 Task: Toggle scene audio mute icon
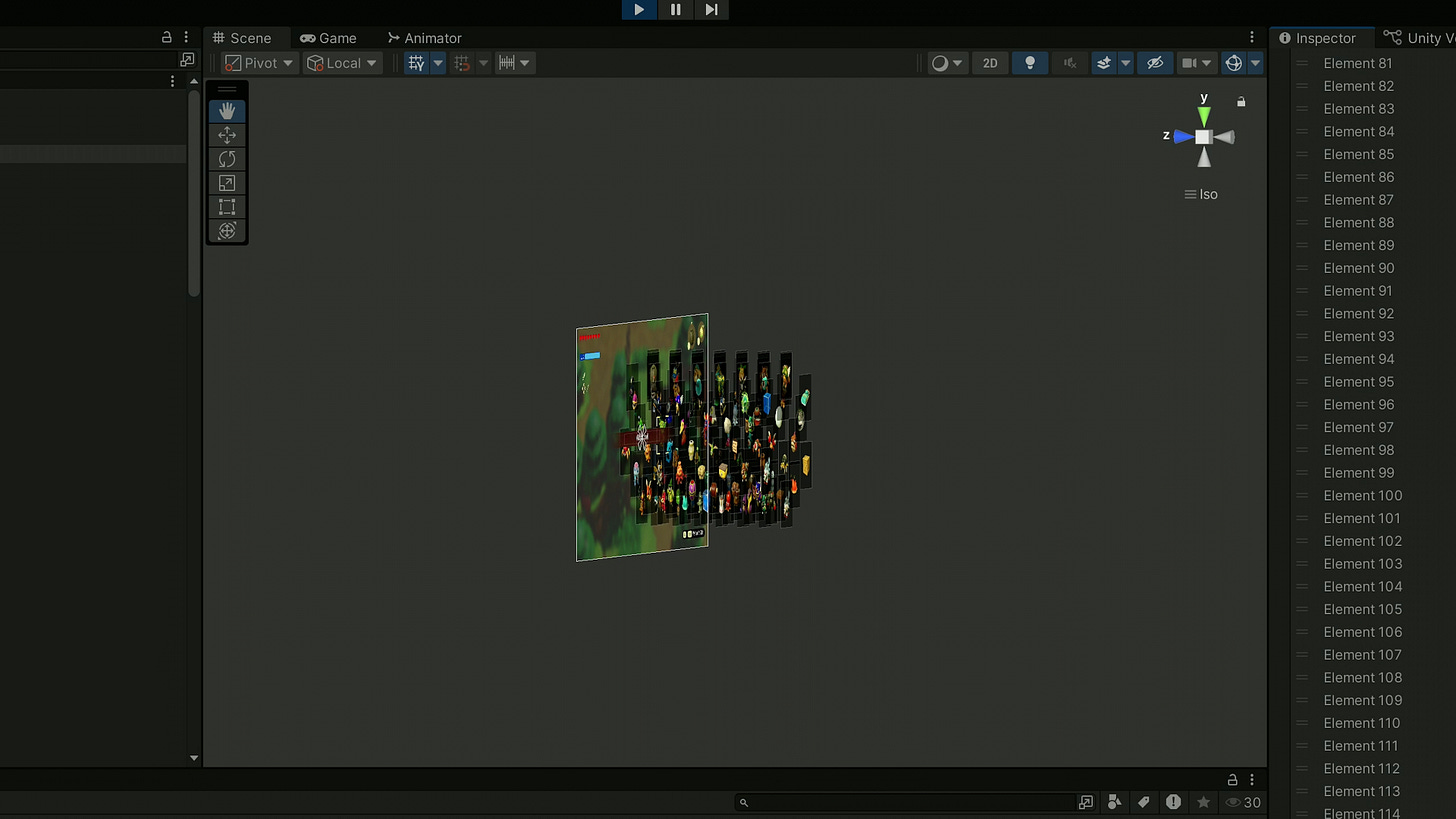pyautogui.click(x=1070, y=63)
